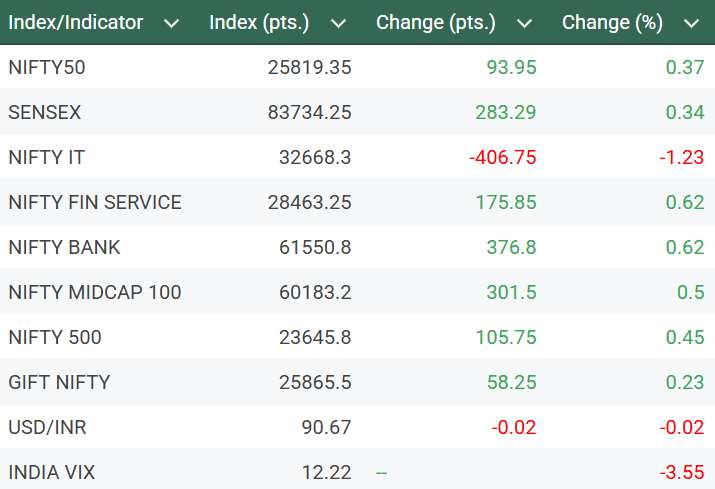
Task: Expand the Change (%) column chevron
Action: click(x=691, y=23)
